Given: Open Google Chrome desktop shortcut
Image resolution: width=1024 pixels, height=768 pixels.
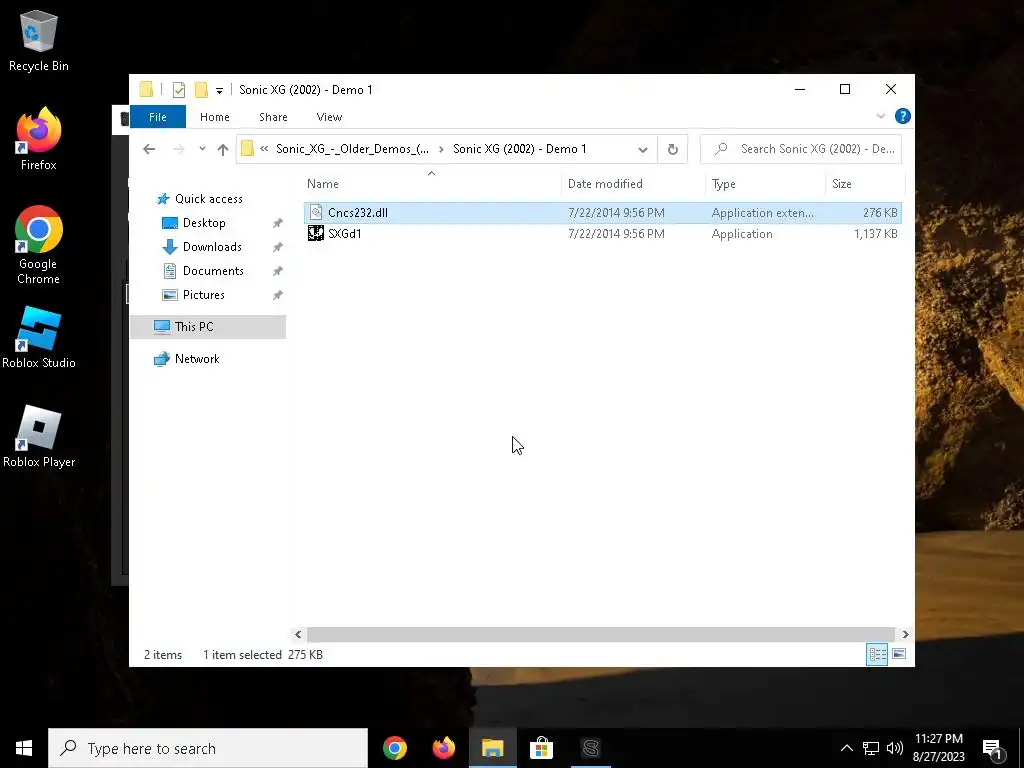Looking at the screenshot, I should click(x=39, y=245).
